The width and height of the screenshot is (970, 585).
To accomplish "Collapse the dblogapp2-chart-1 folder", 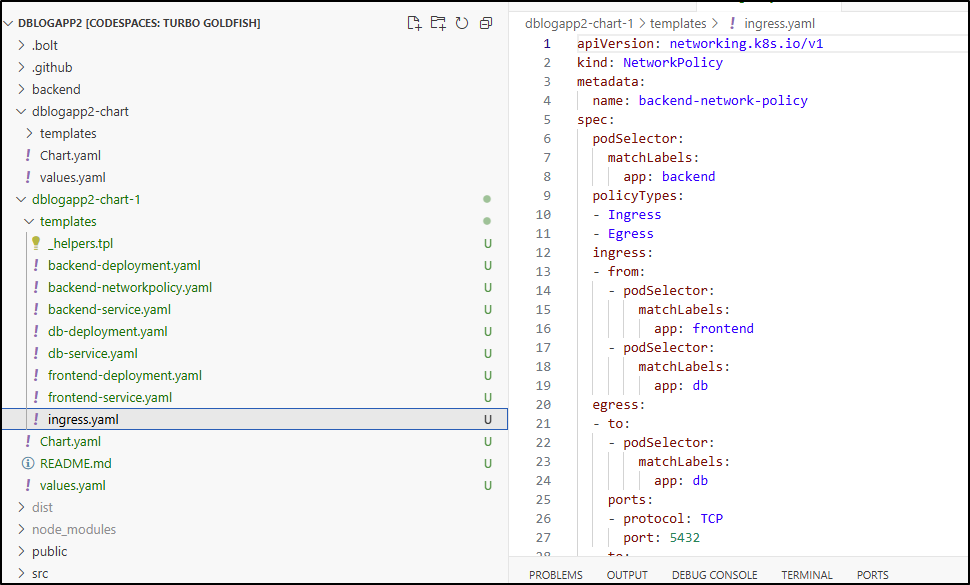I will [22, 199].
